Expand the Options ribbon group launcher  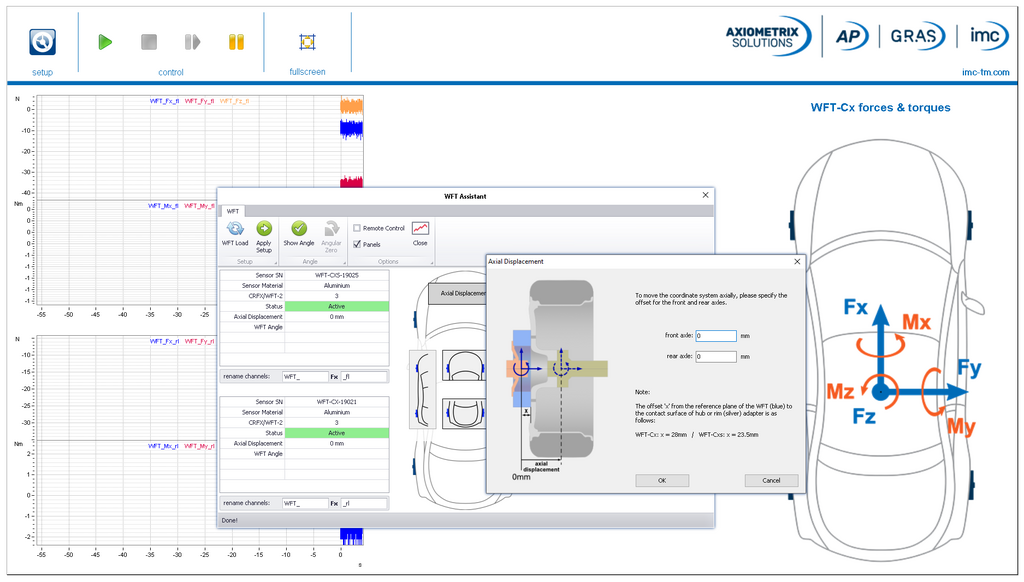click(x=431, y=263)
